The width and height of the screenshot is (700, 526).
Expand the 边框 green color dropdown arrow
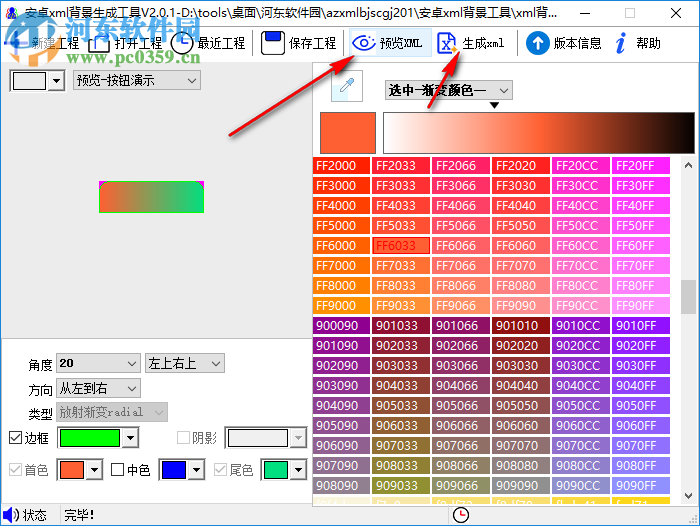point(130,438)
